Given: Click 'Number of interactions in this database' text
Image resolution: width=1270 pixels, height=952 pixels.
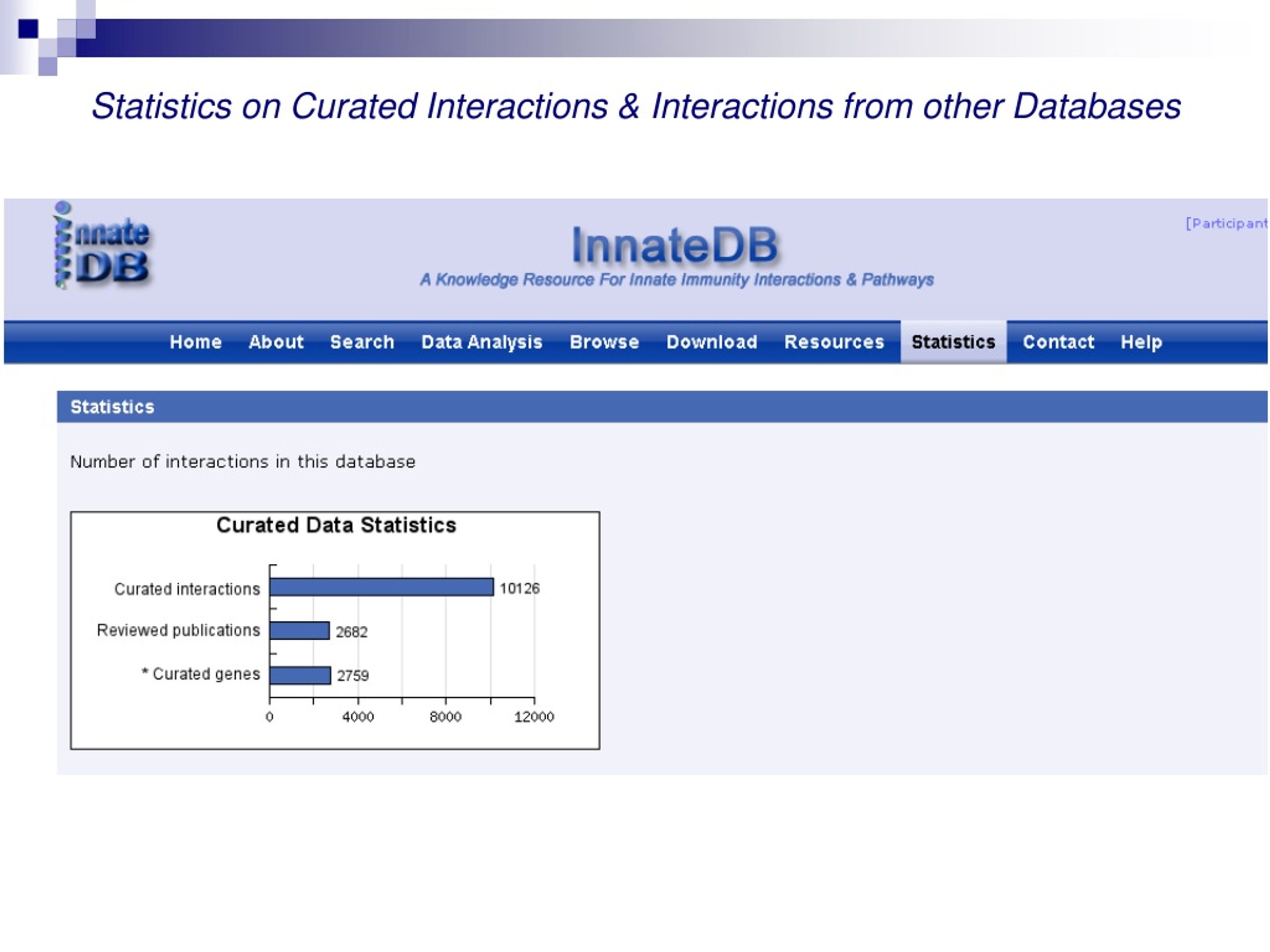Looking at the screenshot, I should [243, 462].
